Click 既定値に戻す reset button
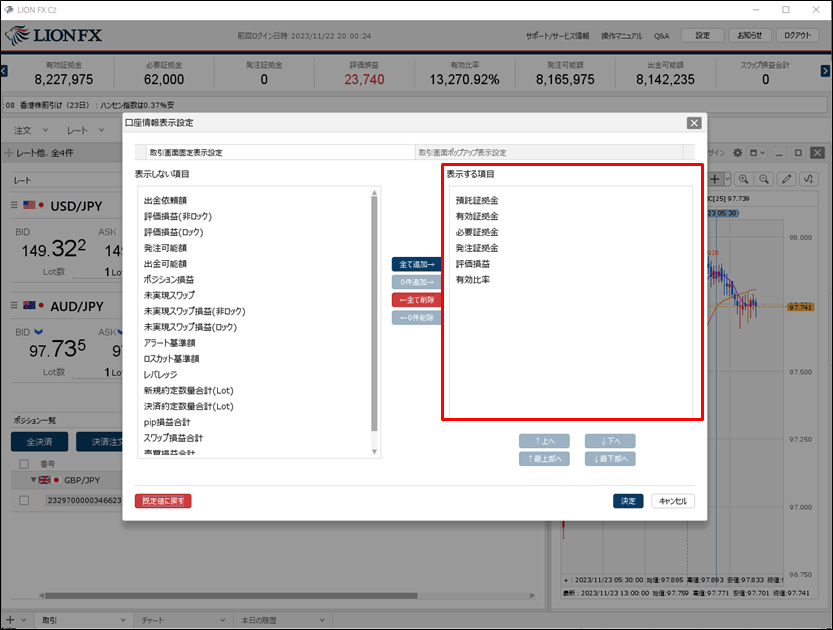This screenshot has width=833, height=630. click(x=163, y=501)
